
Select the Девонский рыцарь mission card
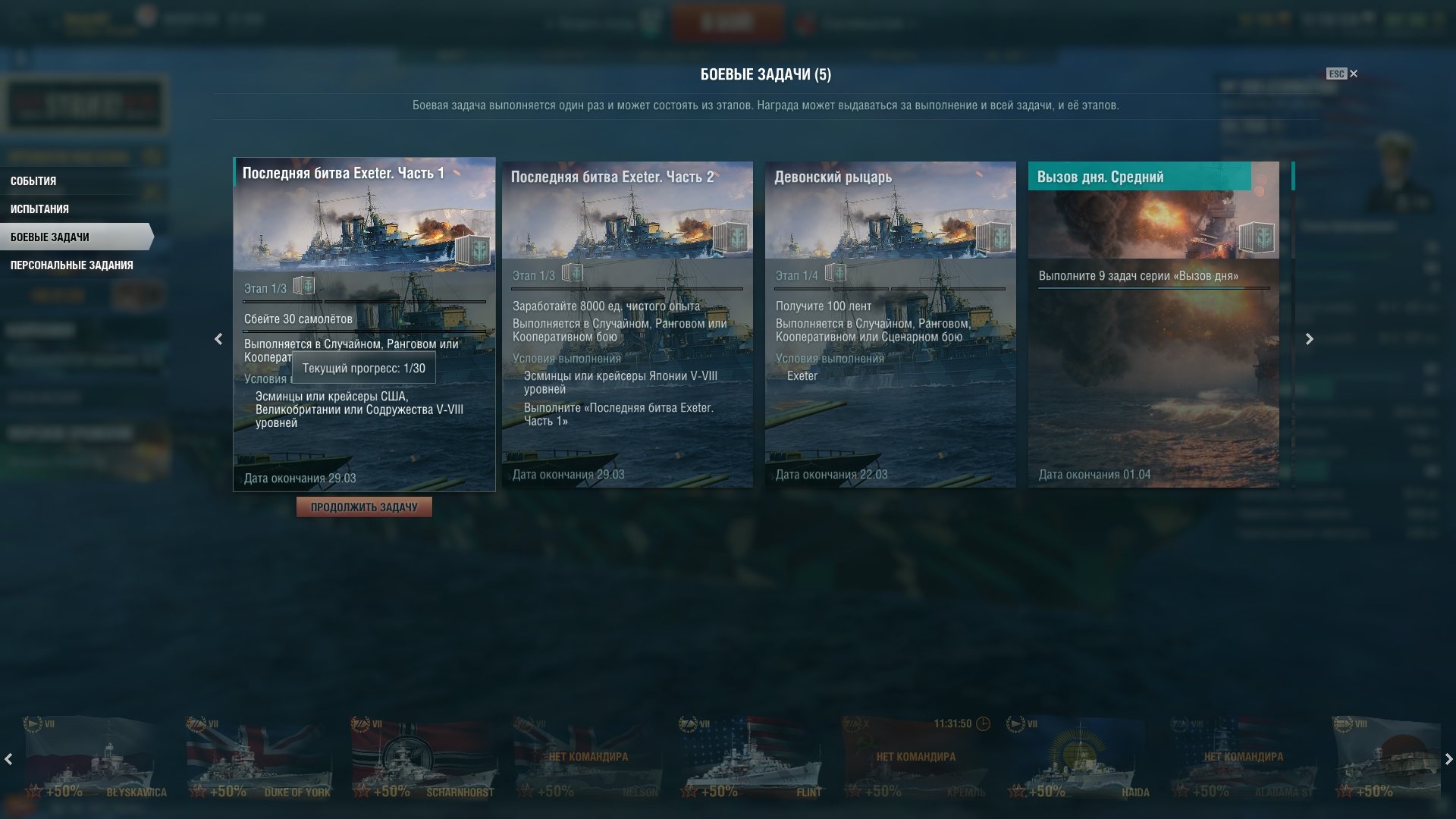point(890,325)
